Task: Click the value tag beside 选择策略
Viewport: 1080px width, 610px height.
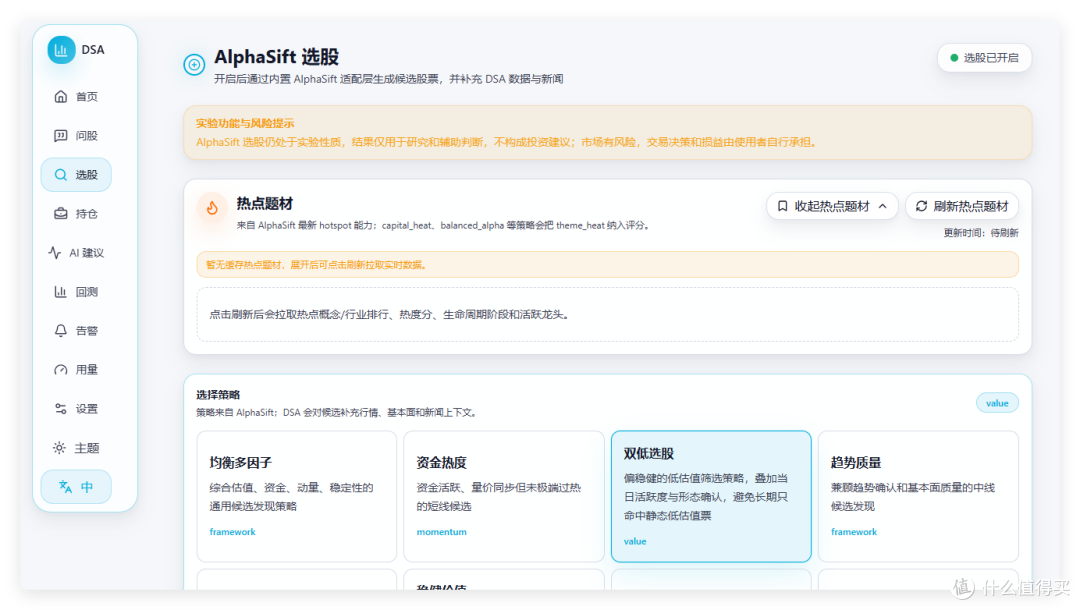Action: 997,403
